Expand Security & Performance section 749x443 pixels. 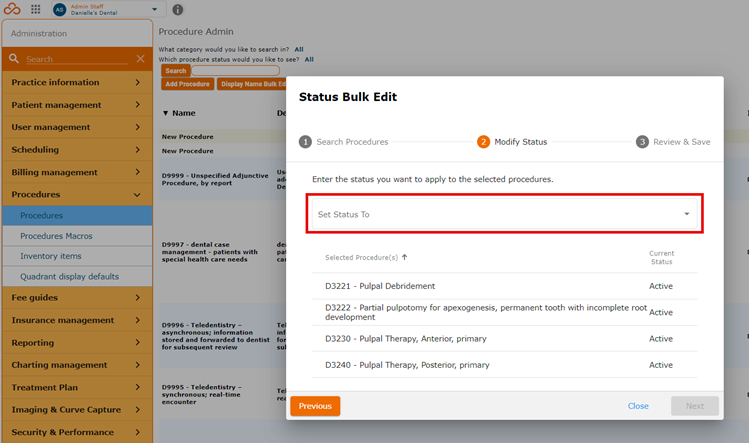(x=77, y=432)
